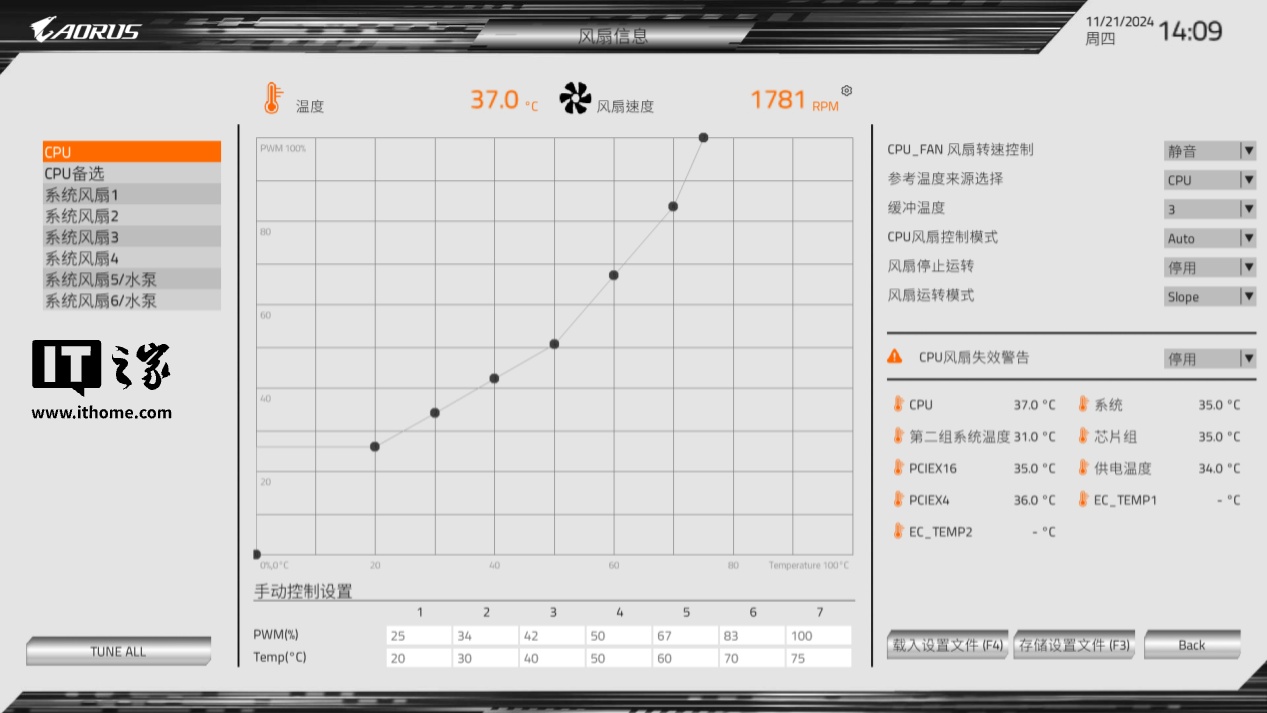Click thermometer icon beside 芯片组 temperature
This screenshot has width=1267, height=713.
(x=1083, y=436)
